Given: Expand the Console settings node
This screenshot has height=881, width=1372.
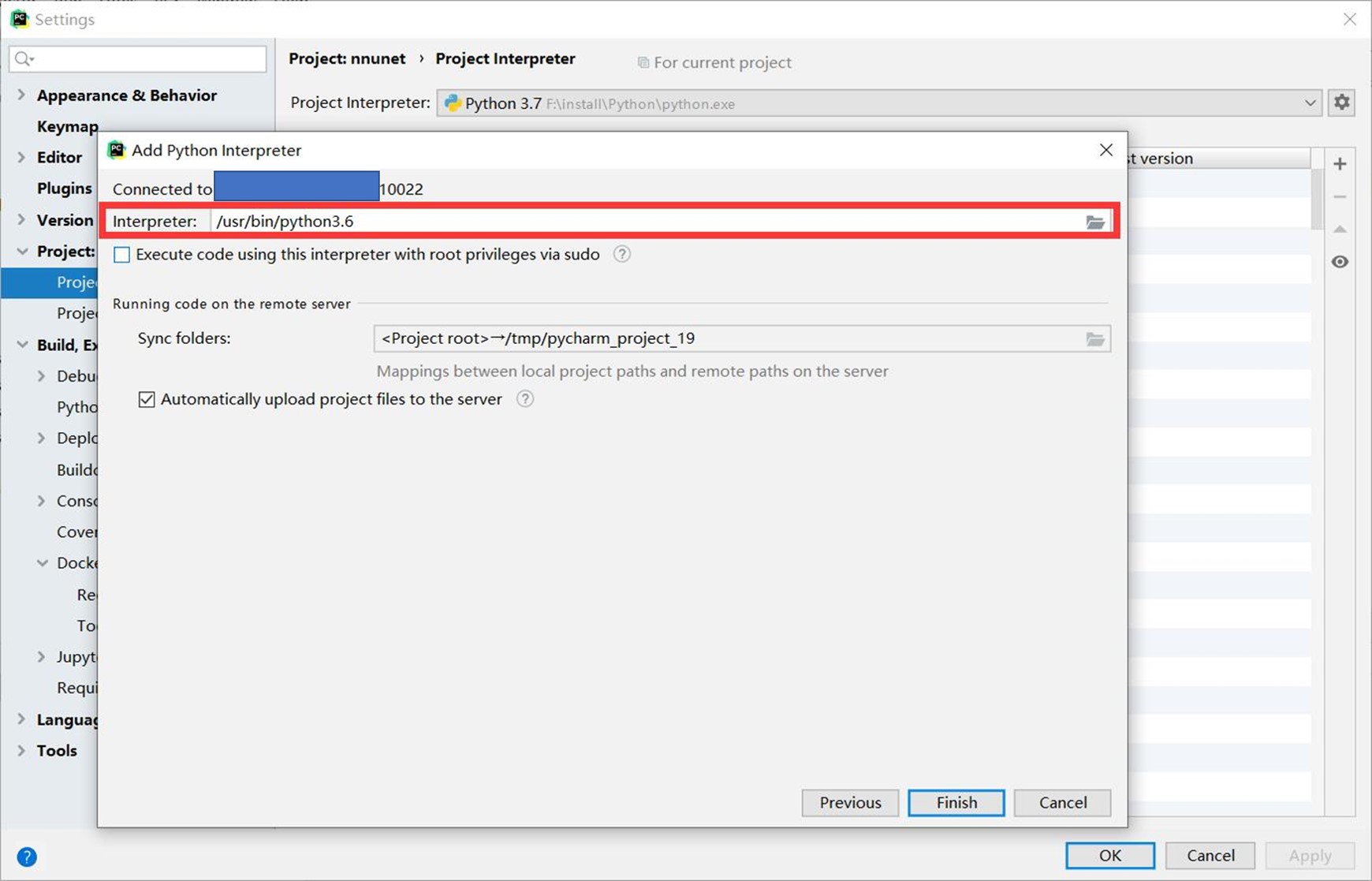Looking at the screenshot, I should click(41, 501).
